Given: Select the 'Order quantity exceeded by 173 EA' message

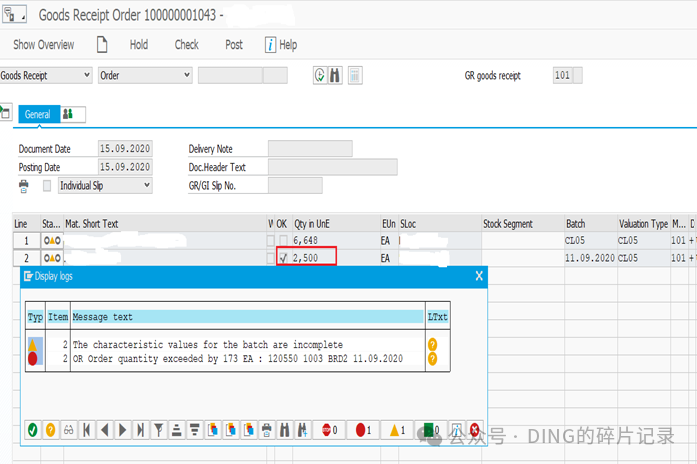Looking at the screenshot, I should click(238, 359).
